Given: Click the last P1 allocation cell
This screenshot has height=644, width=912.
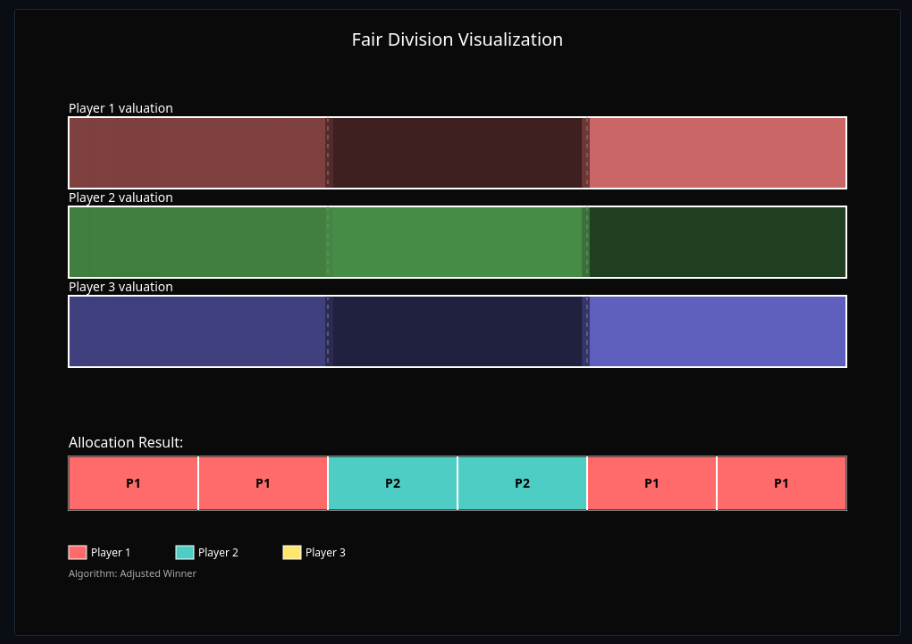Looking at the screenshot, I should 781,483.
